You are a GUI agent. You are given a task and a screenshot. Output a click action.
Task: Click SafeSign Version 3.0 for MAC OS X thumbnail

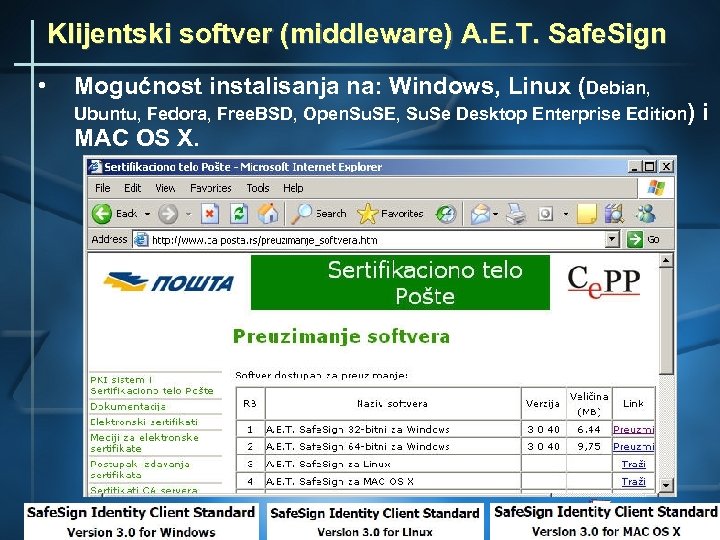pyautogui.click(x=605, y=522)
